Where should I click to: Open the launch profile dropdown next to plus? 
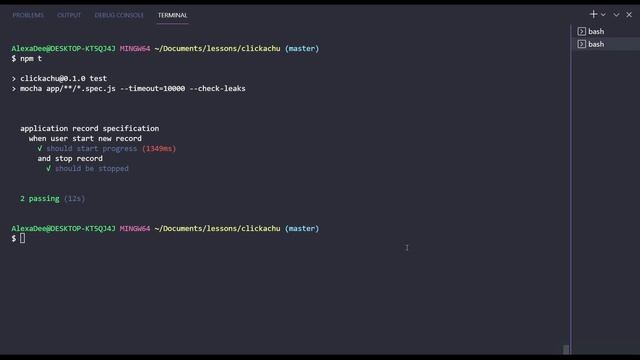(603, 15)
